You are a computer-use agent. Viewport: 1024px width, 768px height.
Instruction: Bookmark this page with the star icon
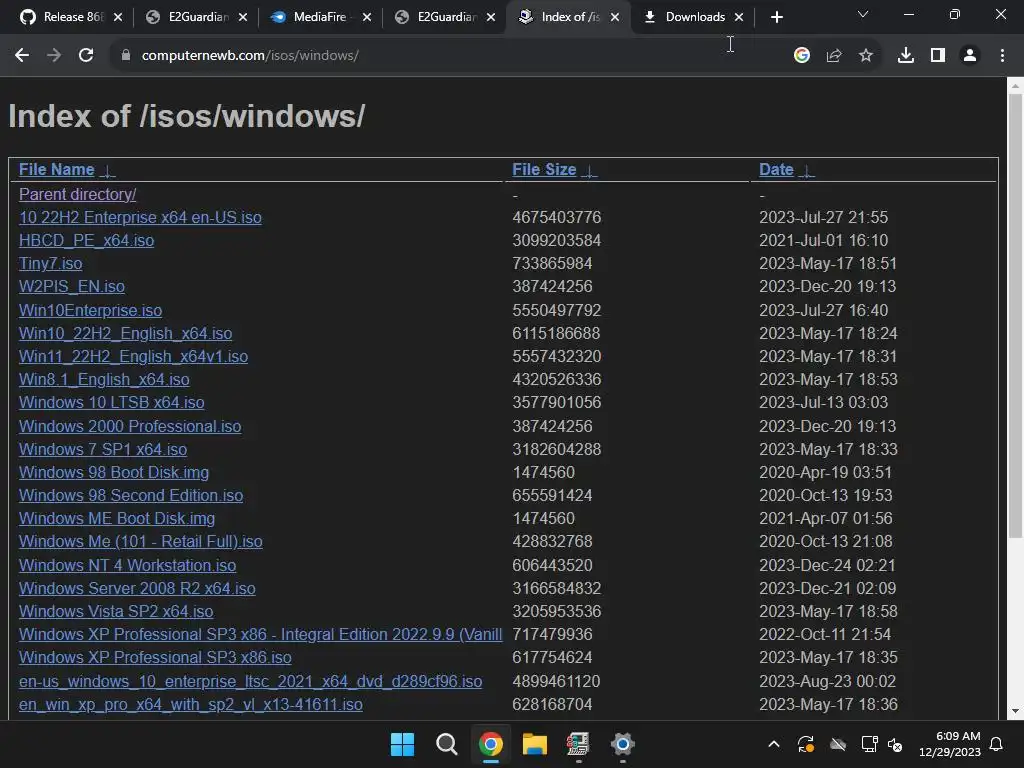point(866,56)
